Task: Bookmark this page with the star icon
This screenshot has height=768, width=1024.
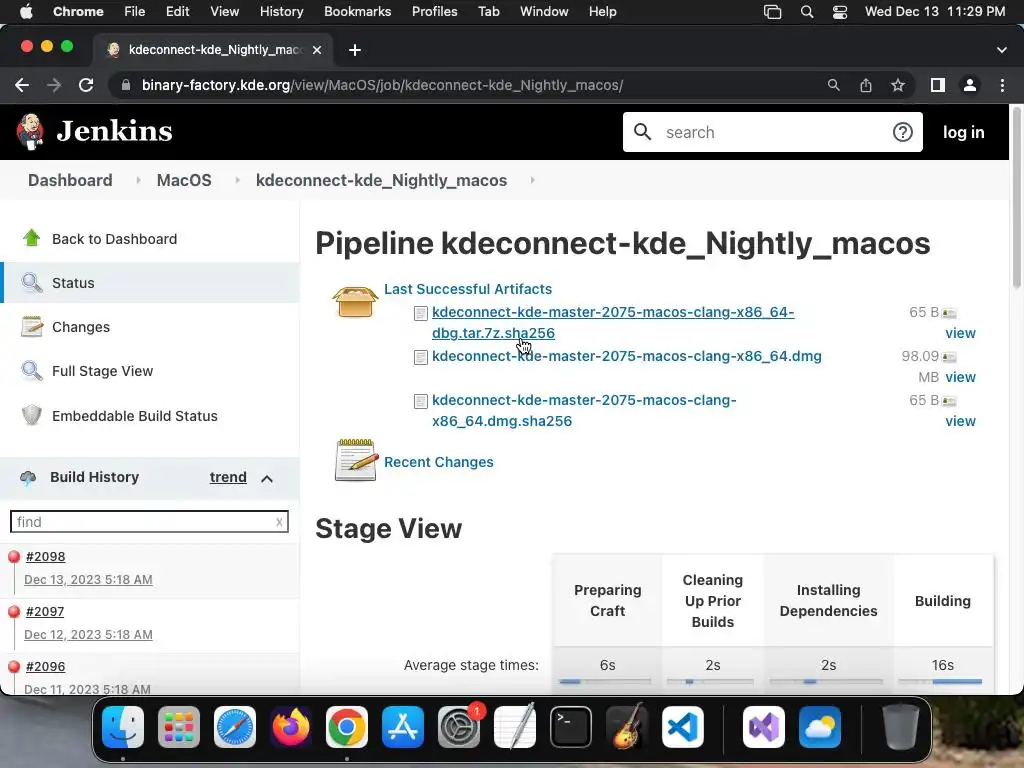Action: coord(898,85)
